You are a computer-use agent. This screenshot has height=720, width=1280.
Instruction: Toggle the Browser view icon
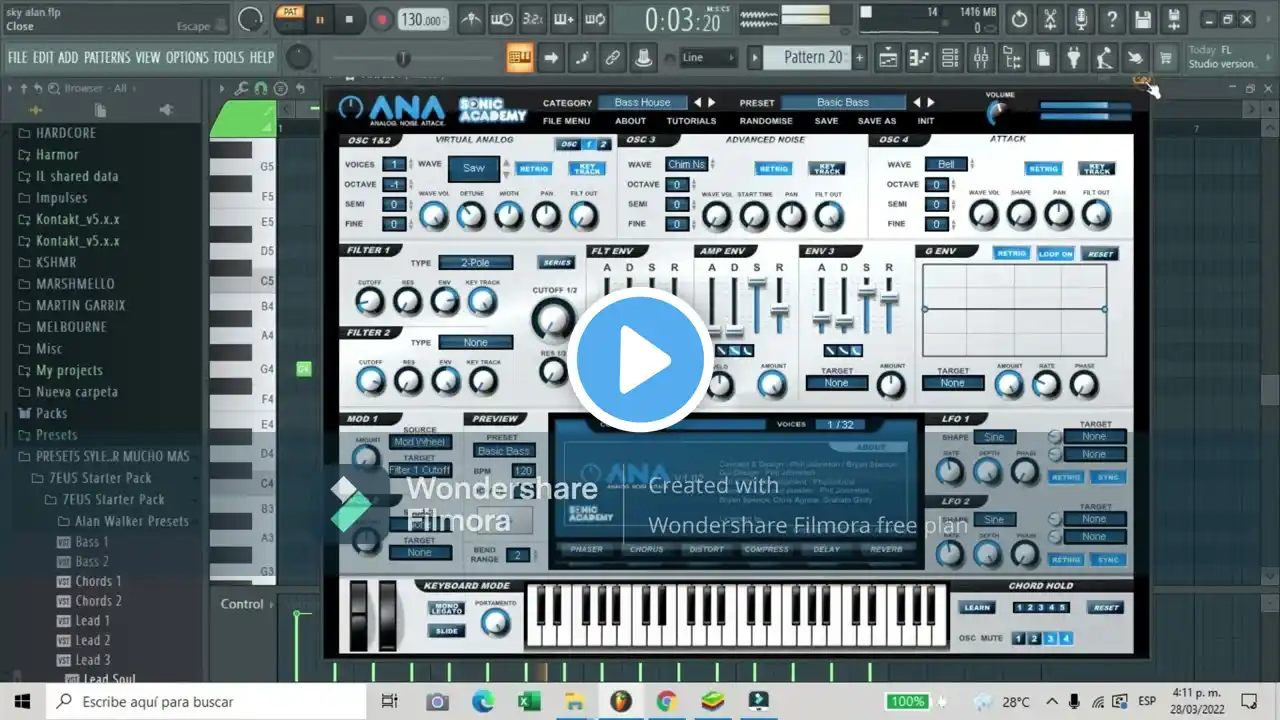1012,58
